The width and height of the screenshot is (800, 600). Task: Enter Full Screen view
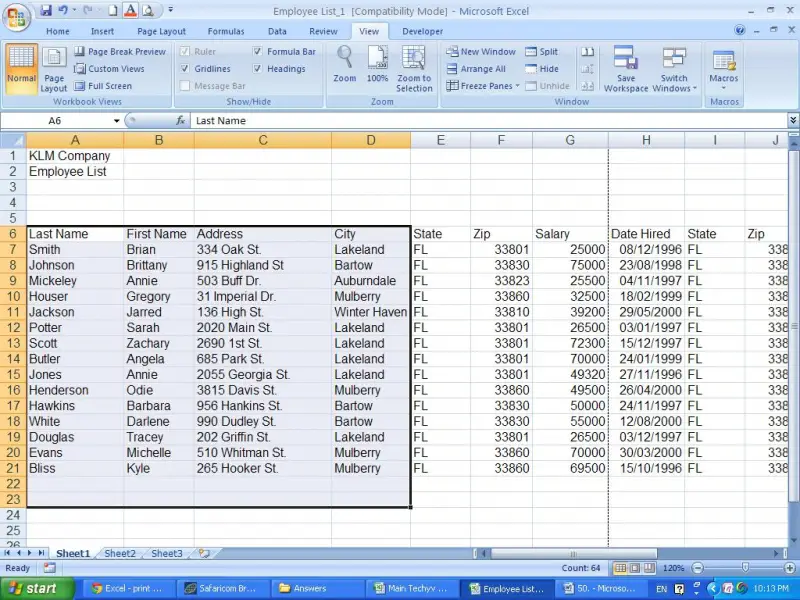coord(103,86)
